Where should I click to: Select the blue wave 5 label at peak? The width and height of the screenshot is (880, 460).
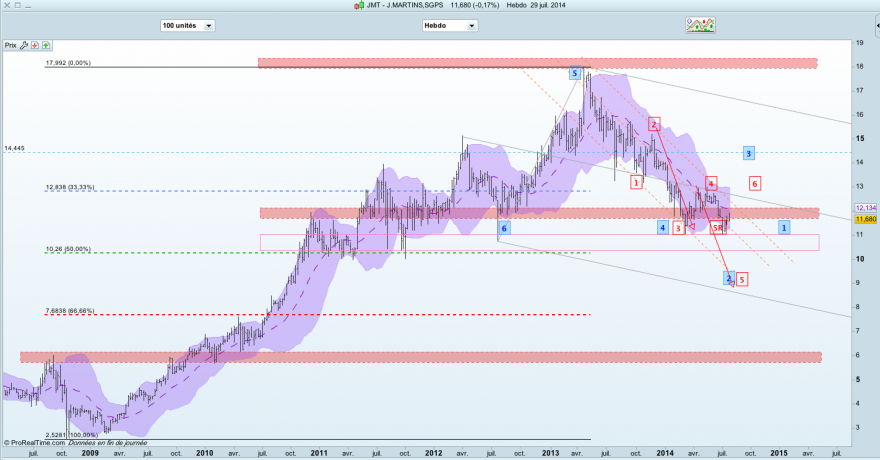point(574,73)
